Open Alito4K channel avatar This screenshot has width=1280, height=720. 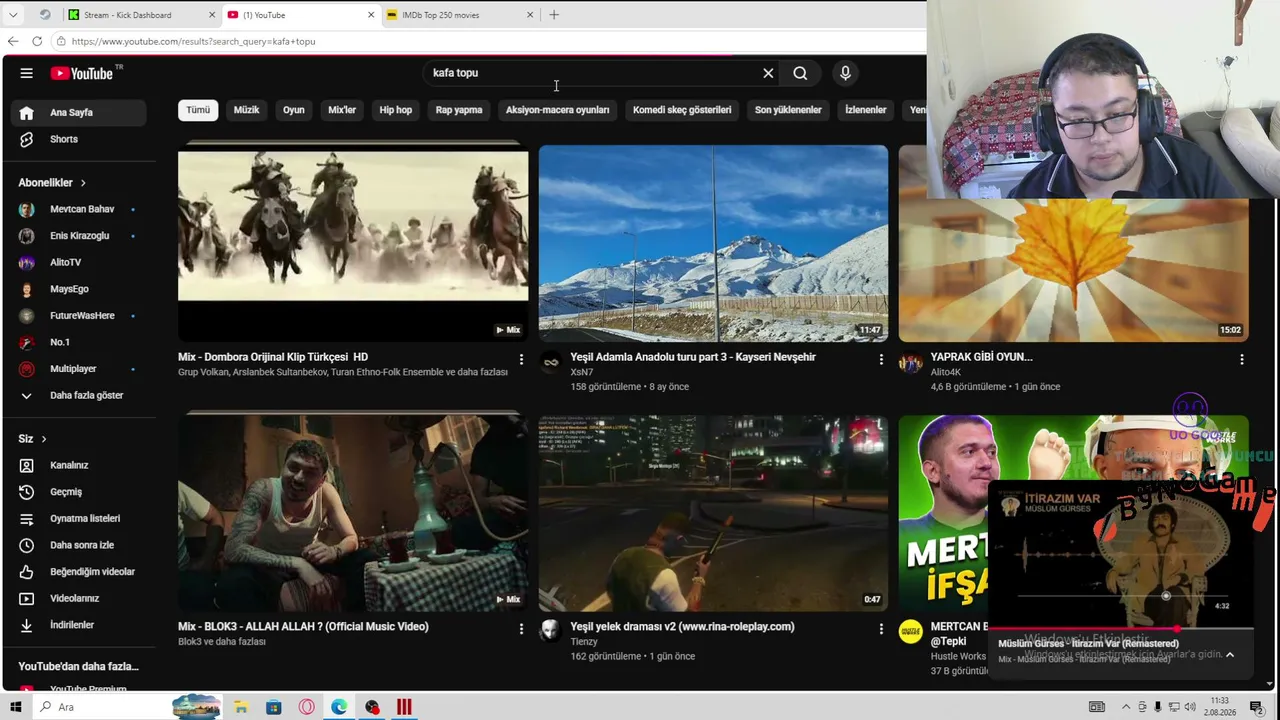point(910,362)
